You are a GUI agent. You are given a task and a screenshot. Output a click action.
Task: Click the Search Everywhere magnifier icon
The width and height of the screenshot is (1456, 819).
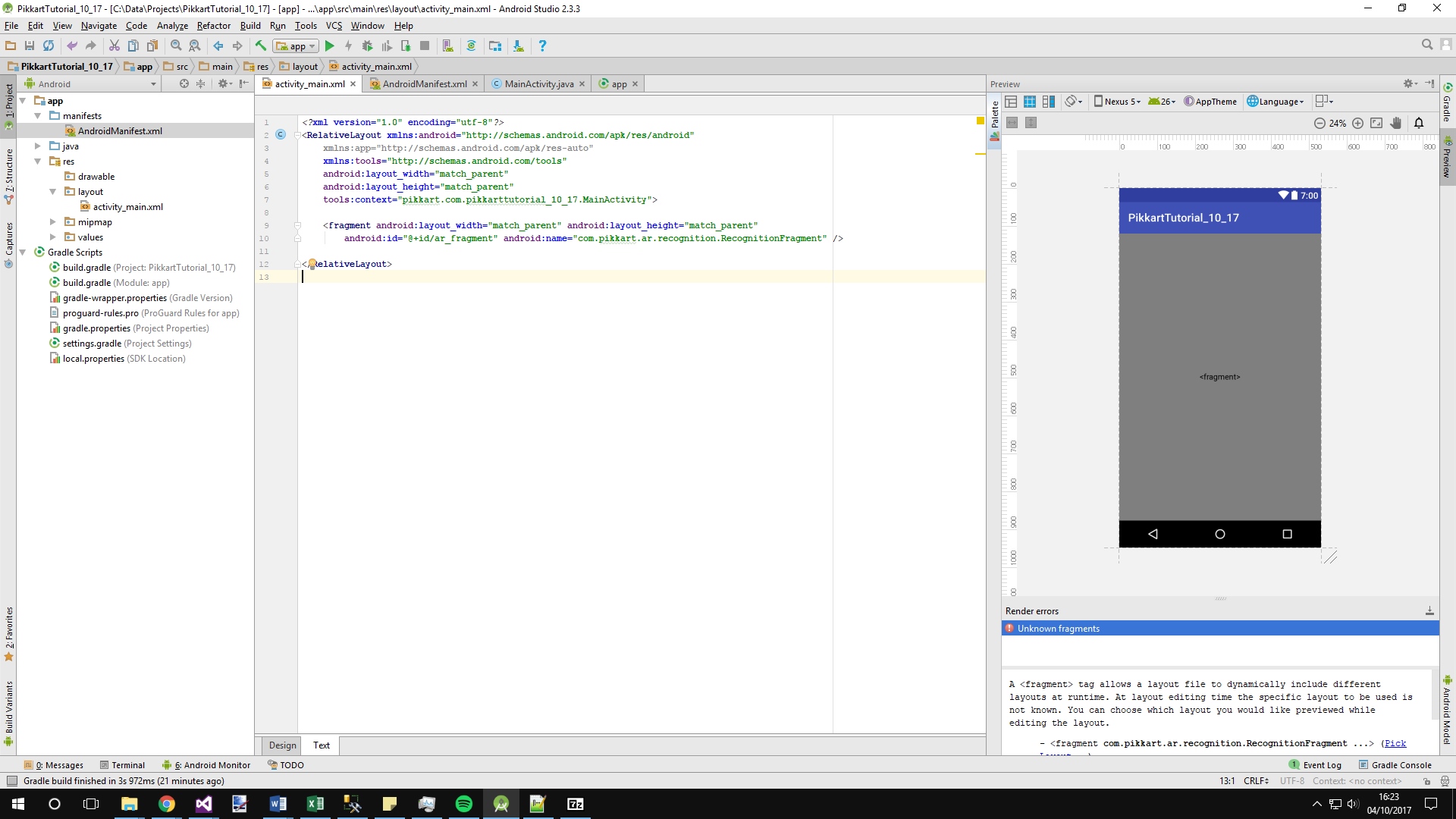1427,45
